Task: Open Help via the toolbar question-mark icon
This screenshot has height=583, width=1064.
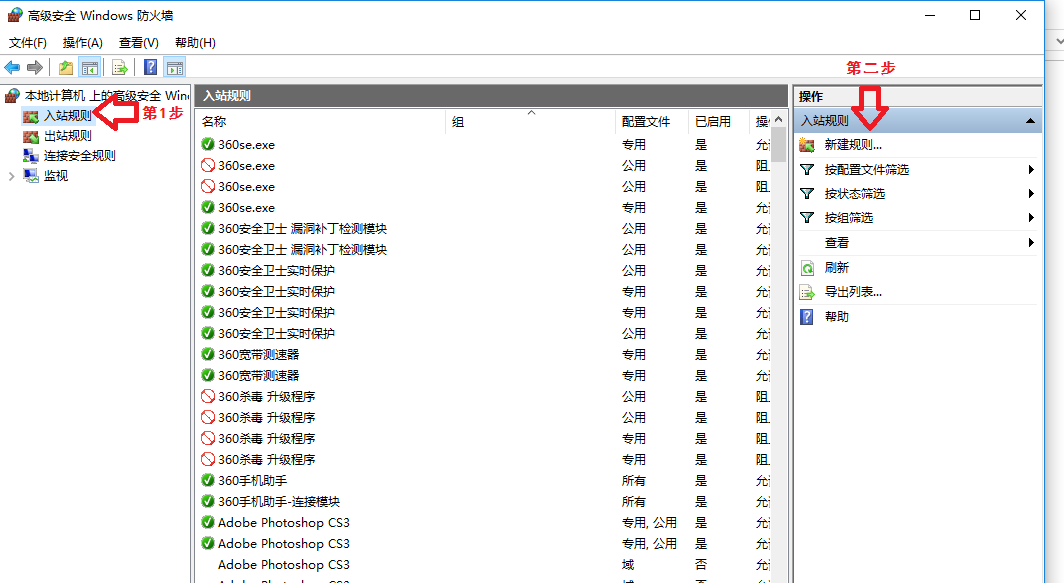Action: point(151,67)
